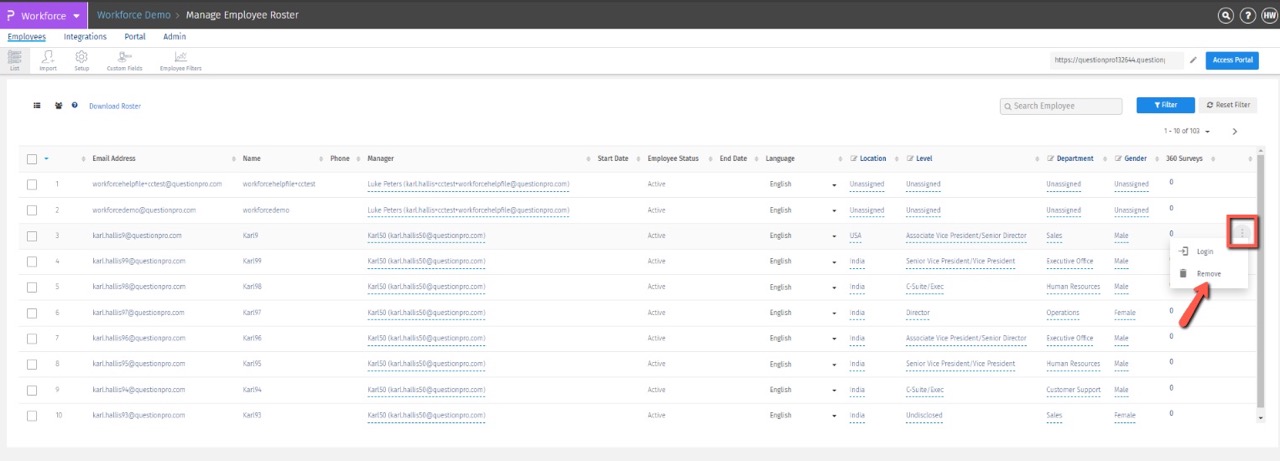Switch to the Integrations tab
1280x461 pixels.
pos(85,37)
